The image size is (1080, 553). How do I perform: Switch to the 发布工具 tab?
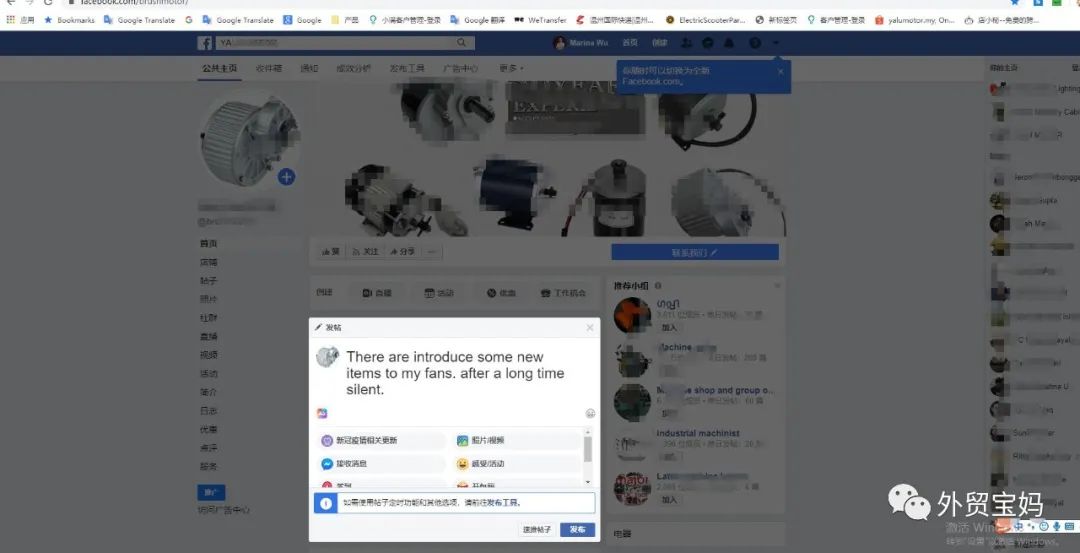point(407,68)
